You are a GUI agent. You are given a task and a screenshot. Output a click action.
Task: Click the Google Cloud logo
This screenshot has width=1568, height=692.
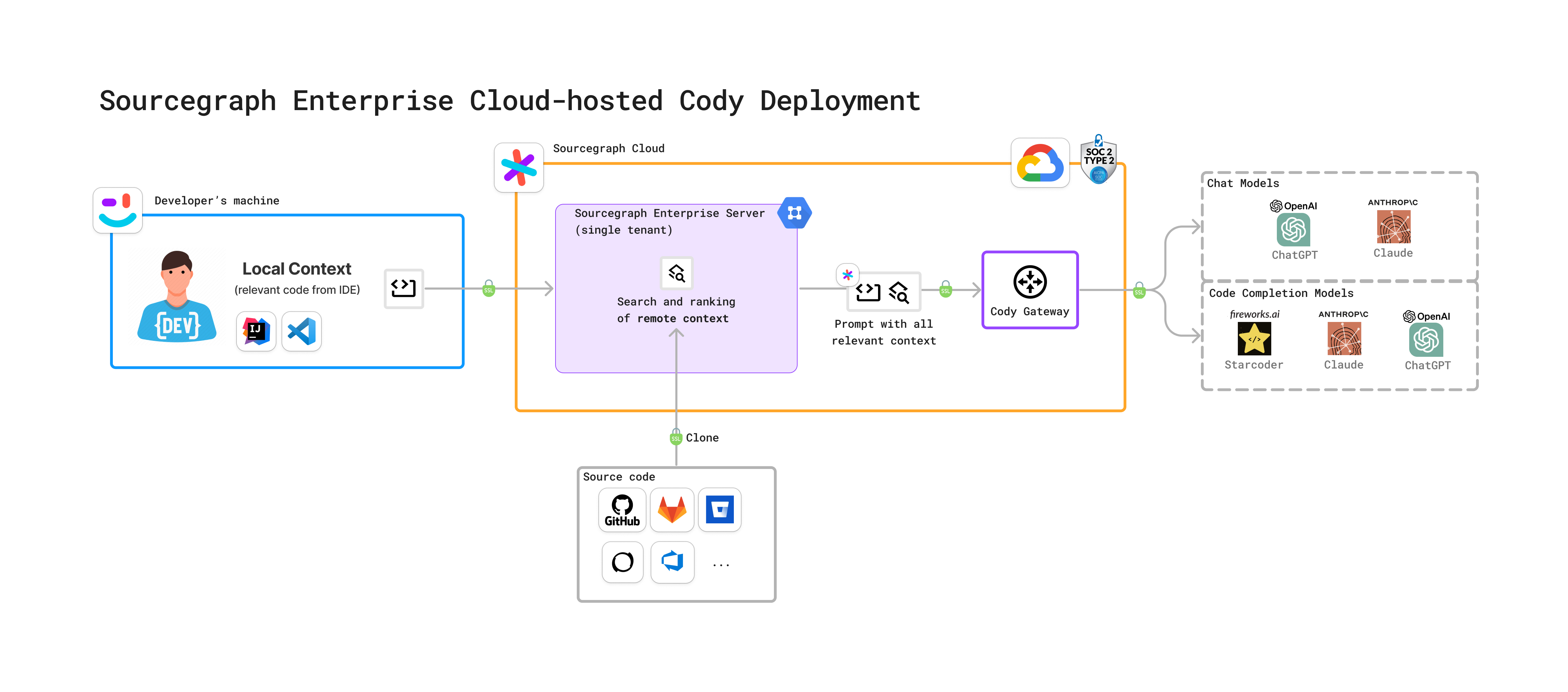(x=1040, y=163)
